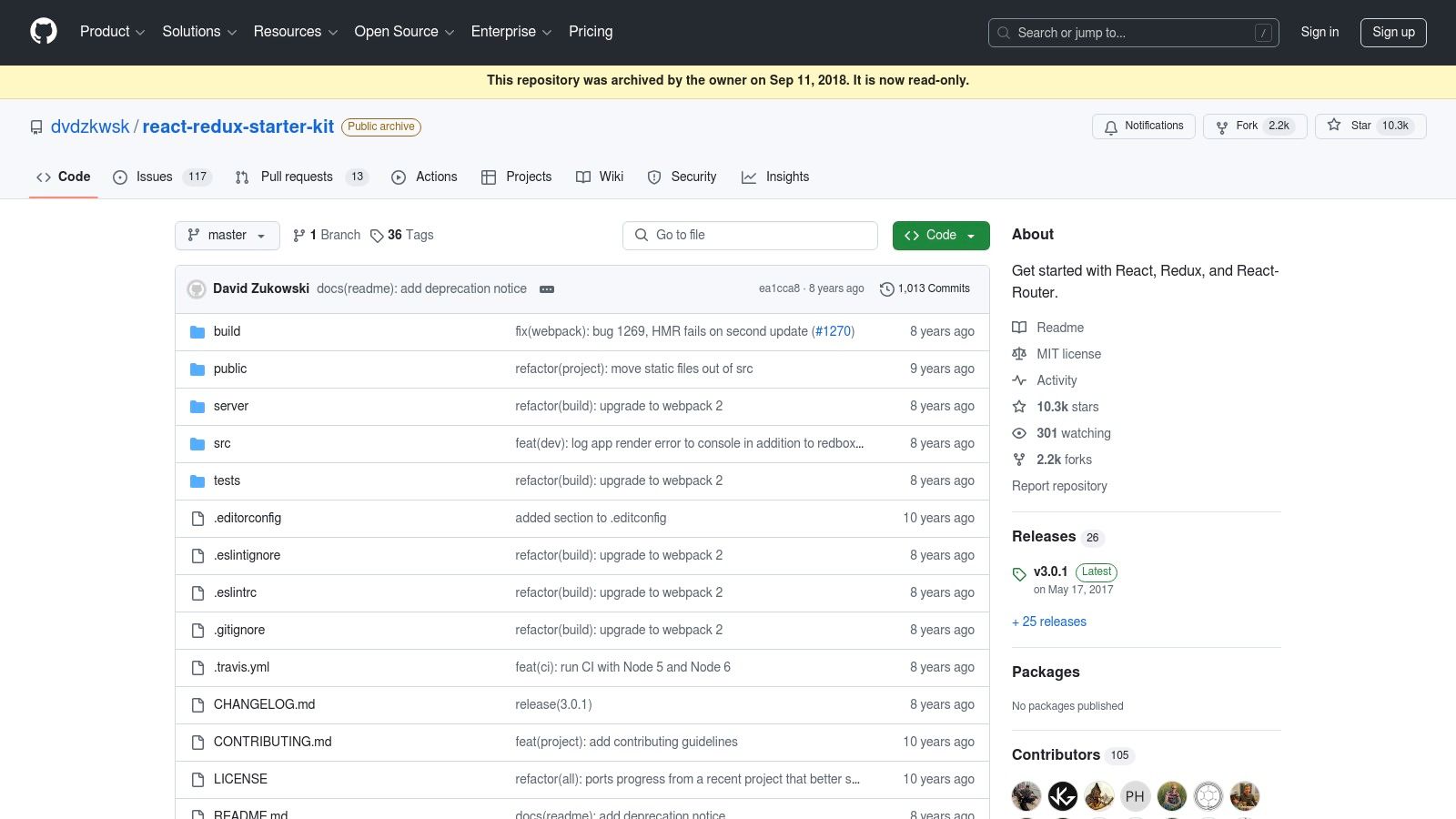Open the CONTRIBUTING.md file
The height and width of the screenshot is (819, 1456).
[273, 742]
